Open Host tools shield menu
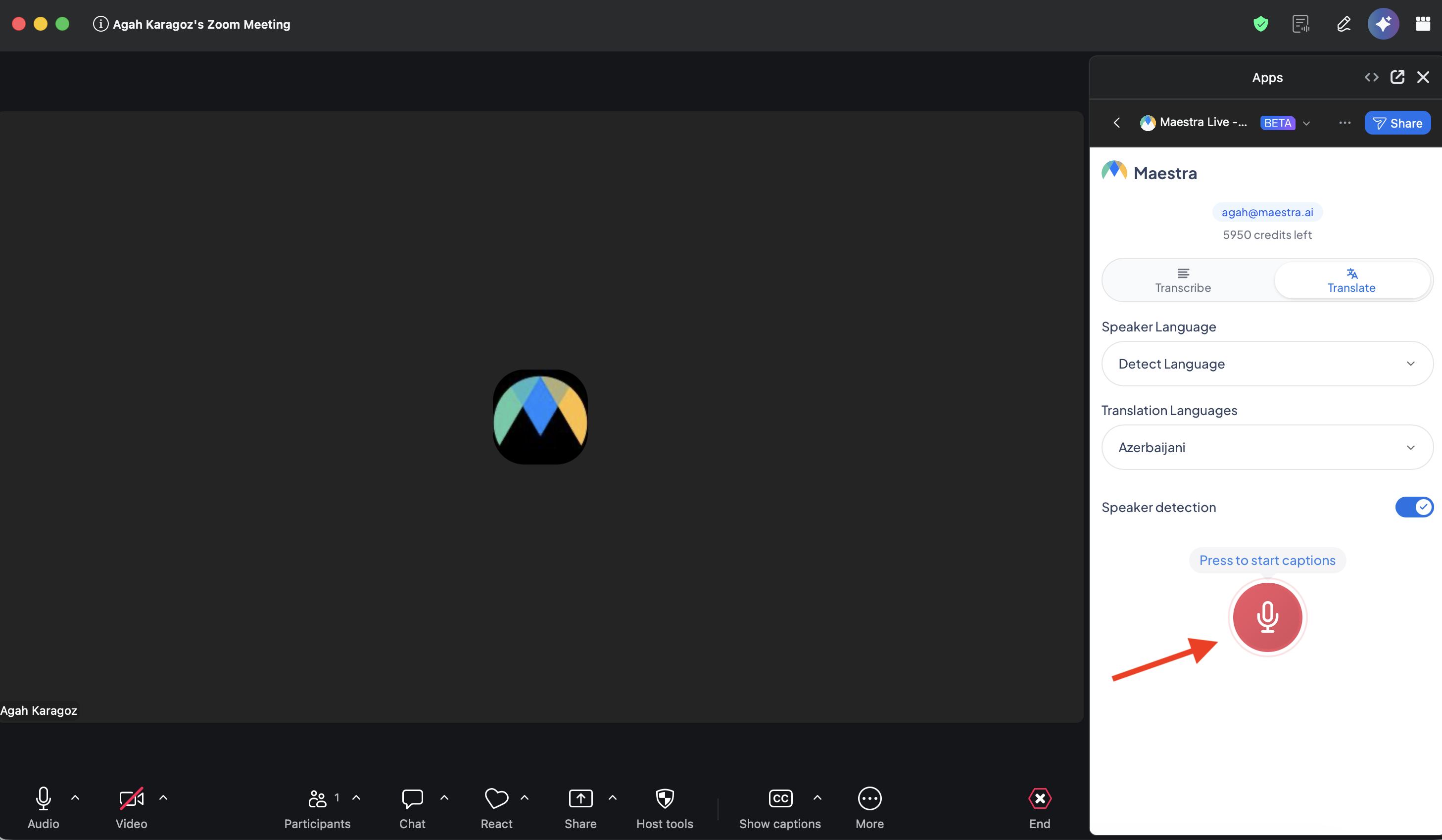 pyautogui.click(x=665, y=808)
